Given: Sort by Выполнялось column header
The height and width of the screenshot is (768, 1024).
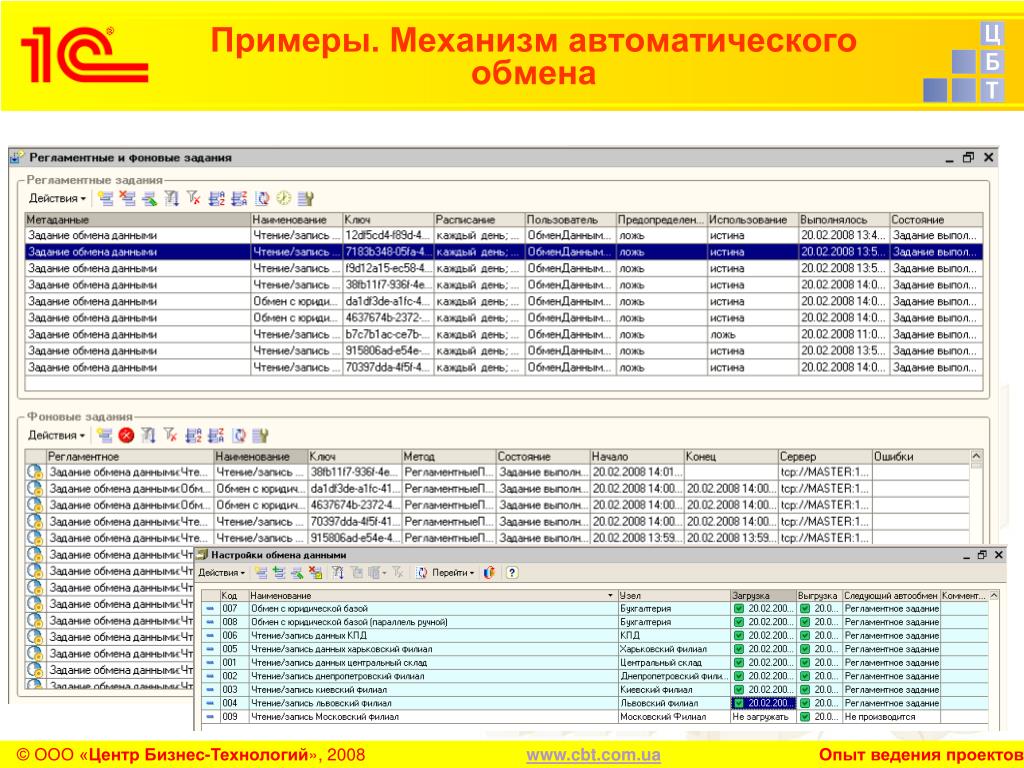Looking at the screenshot, I should pyautogui.click(x=844, y=220).
